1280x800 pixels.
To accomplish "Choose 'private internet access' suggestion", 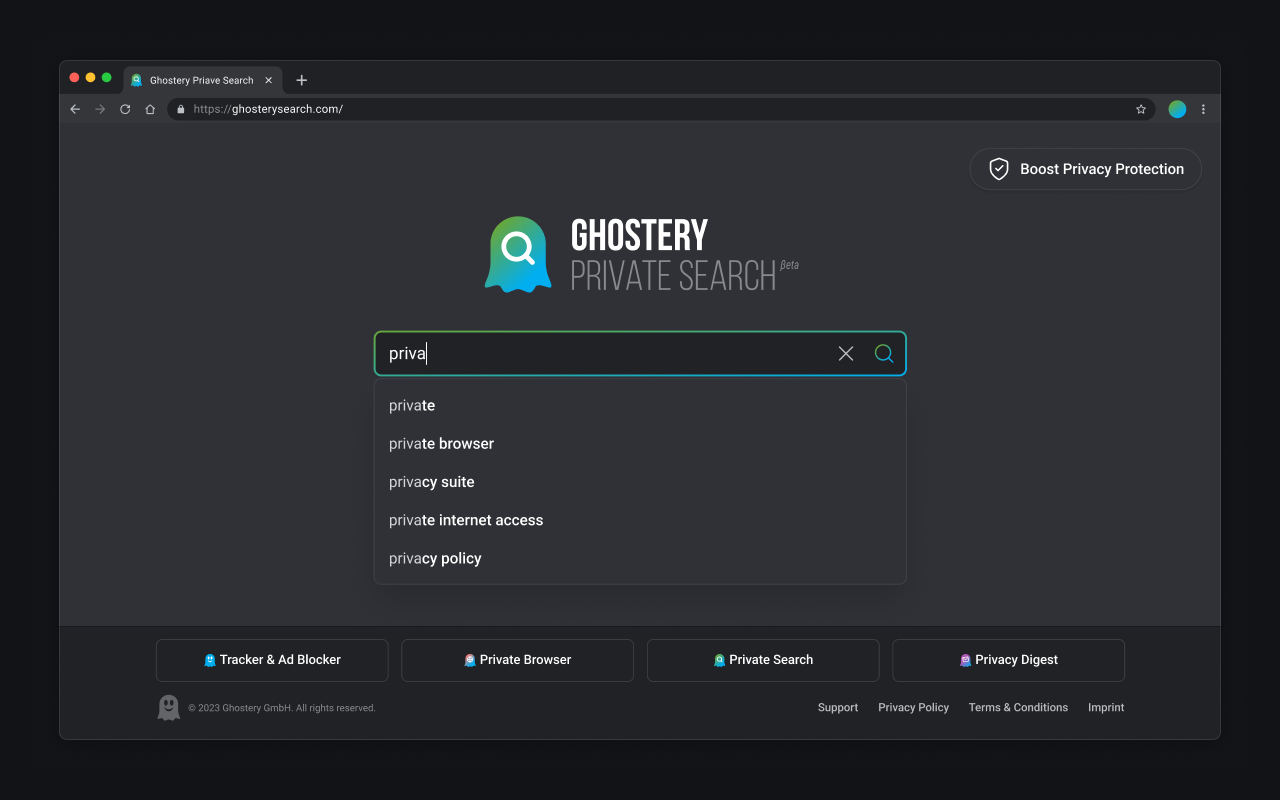I will (x=640, y=520).
